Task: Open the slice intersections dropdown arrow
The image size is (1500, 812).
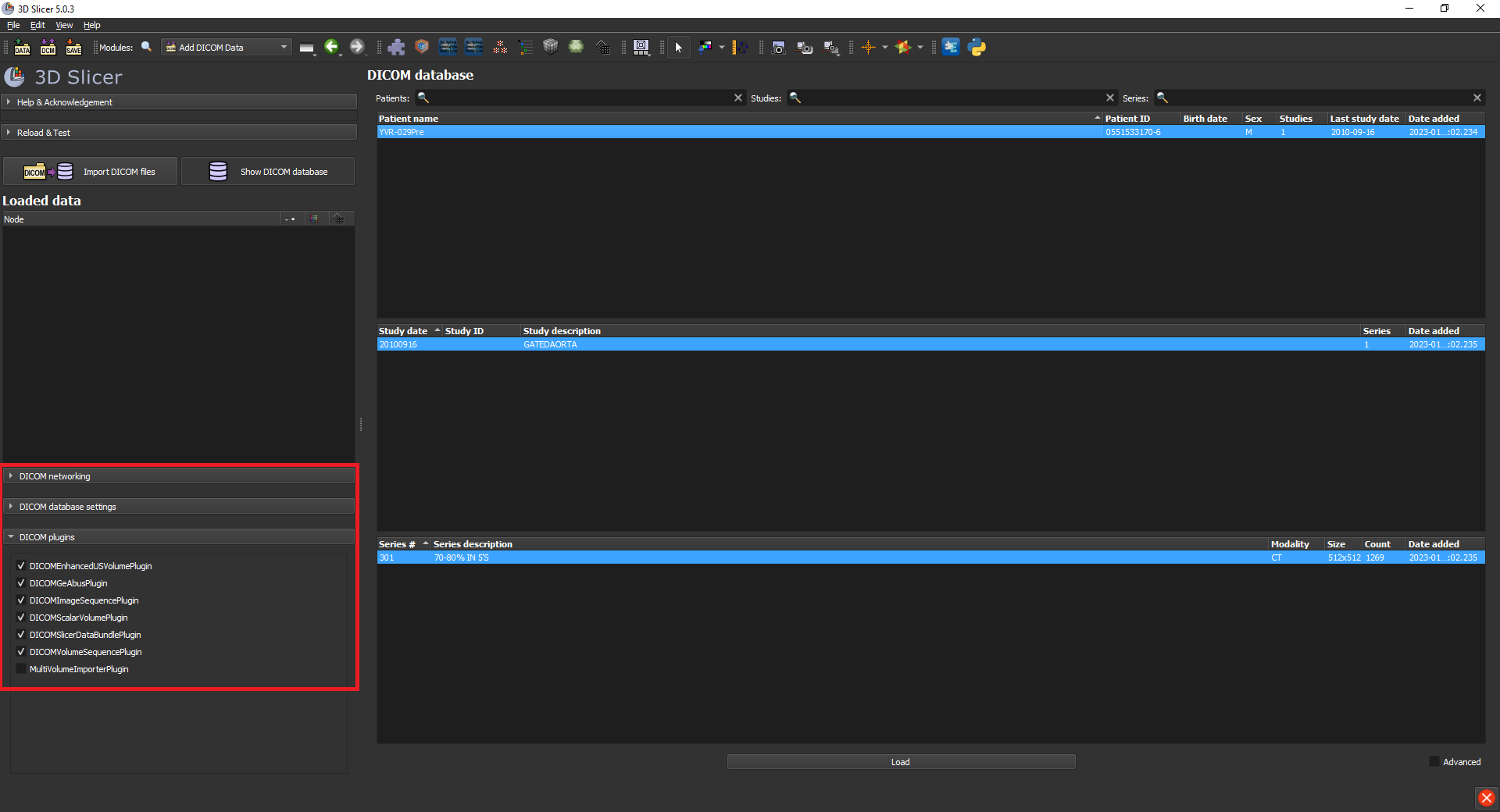Action: [x=920, y=47]
